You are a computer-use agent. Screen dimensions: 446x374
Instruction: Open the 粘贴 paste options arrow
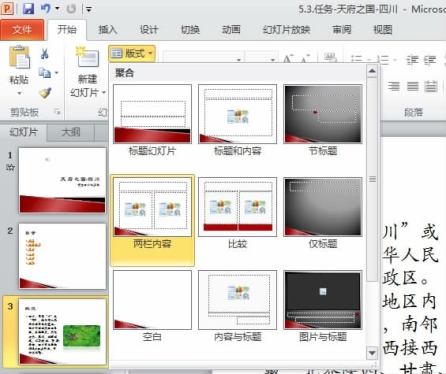pos(19,93)
